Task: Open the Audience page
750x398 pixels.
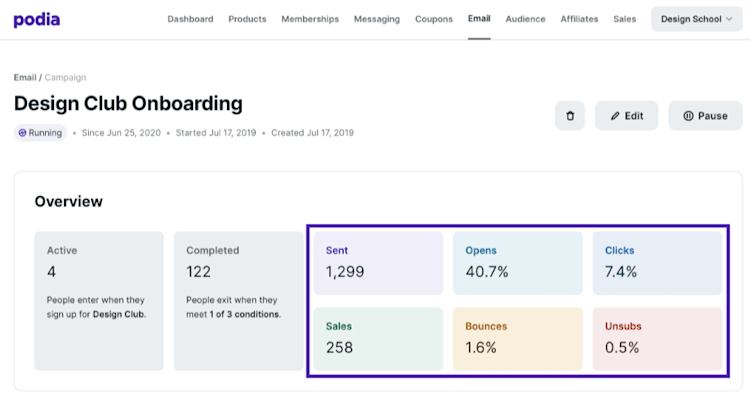Action: 526,19
